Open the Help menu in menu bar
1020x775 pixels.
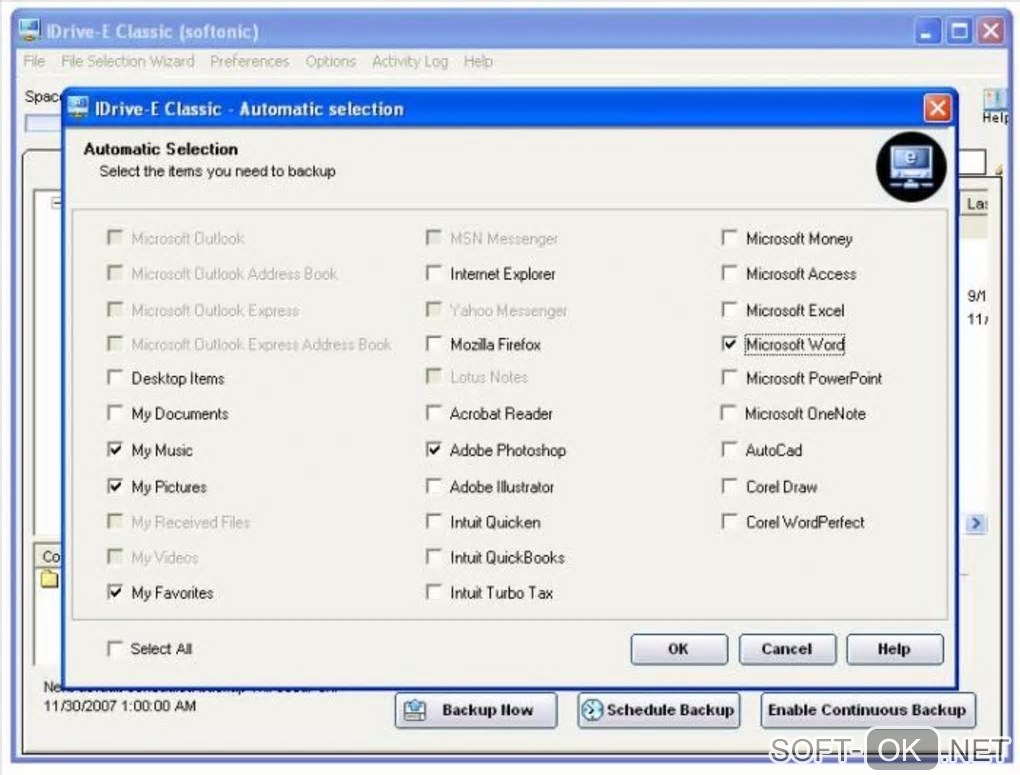(478, 61)
